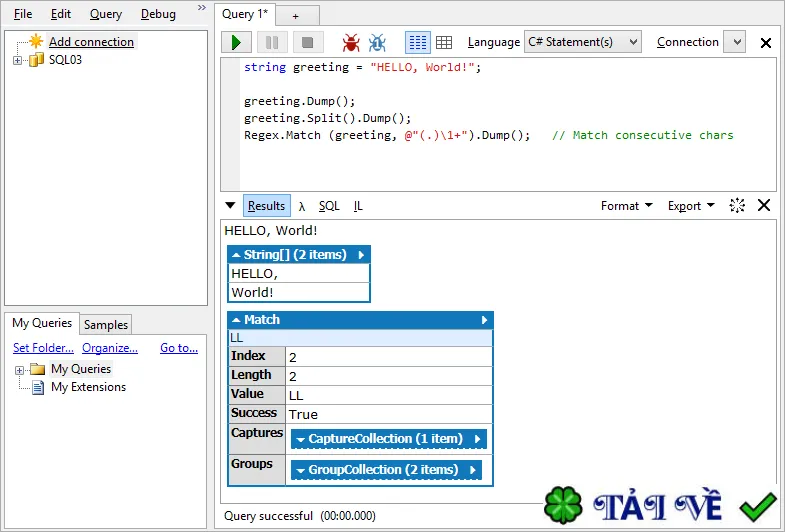Open the Language dropdown
This screenshot has width=785, height=532.
tap(583, 42)
